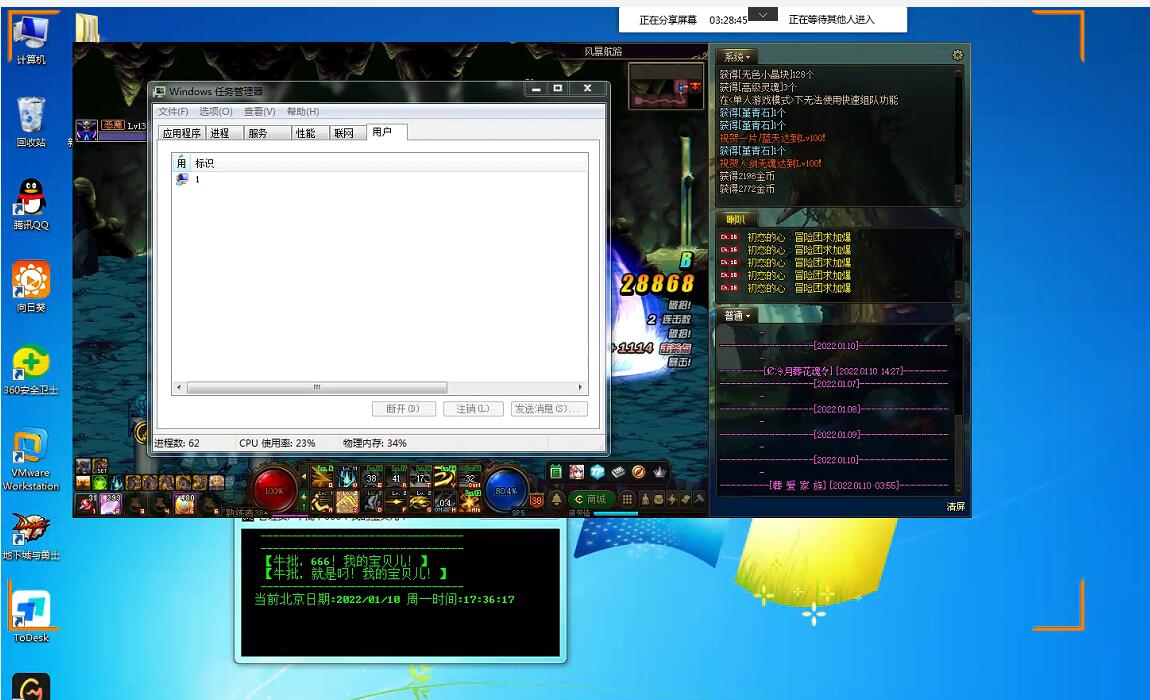
Task: Open 360安全卫士 desktop shortcut
Action: coord(31,370)
